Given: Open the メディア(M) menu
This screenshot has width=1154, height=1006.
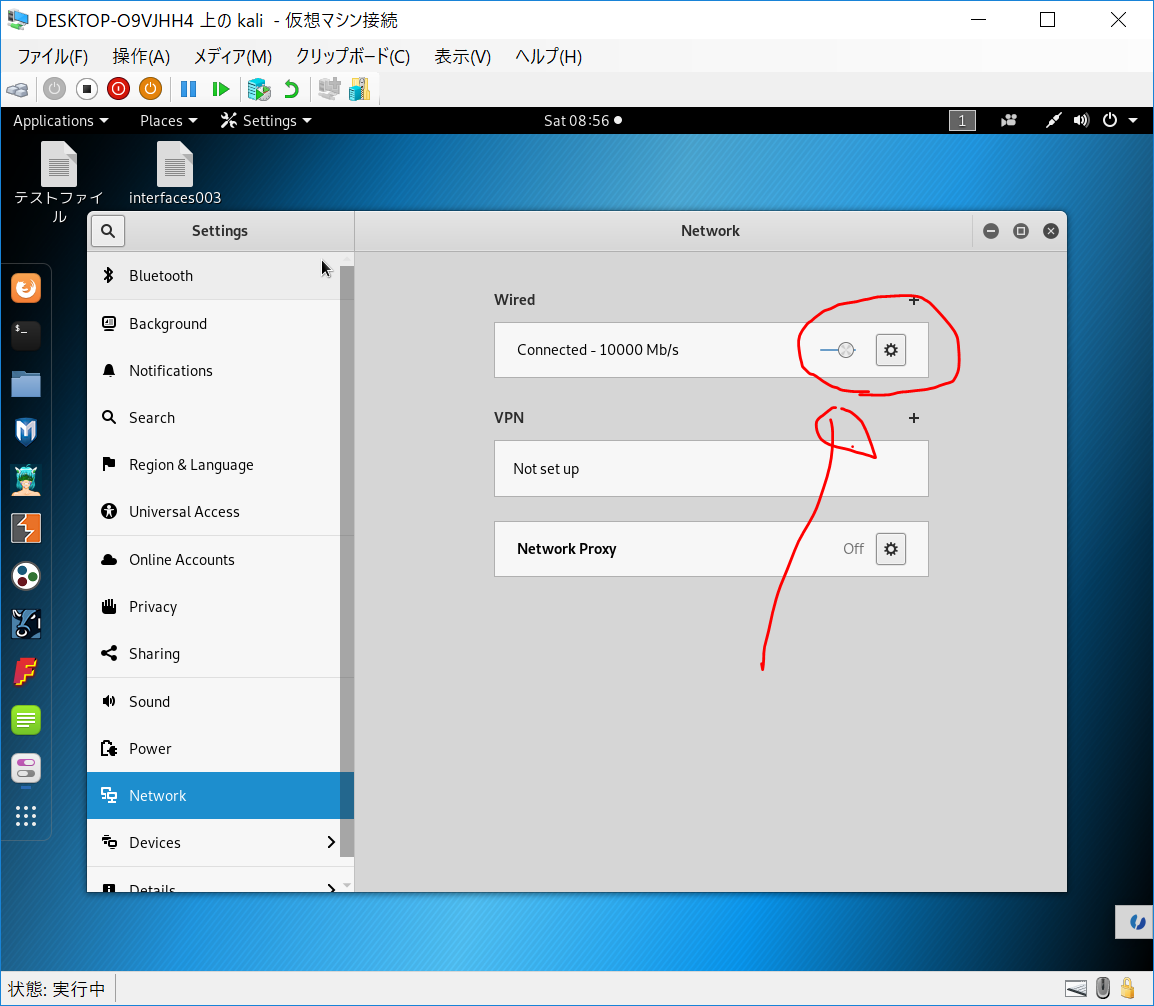Looking at the screenshot, I should (x=232, y=56).
